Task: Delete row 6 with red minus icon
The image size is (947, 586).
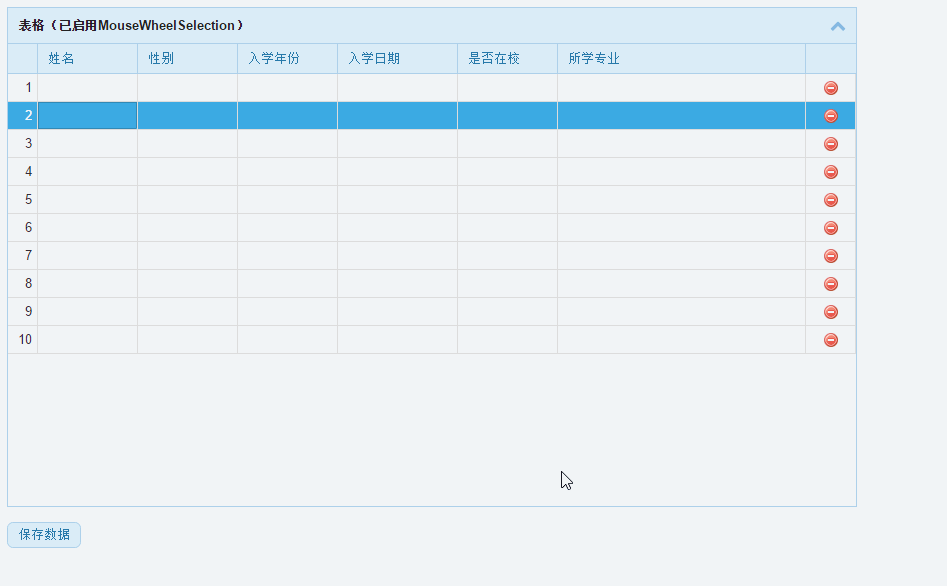Action: [x=830, y=228]
